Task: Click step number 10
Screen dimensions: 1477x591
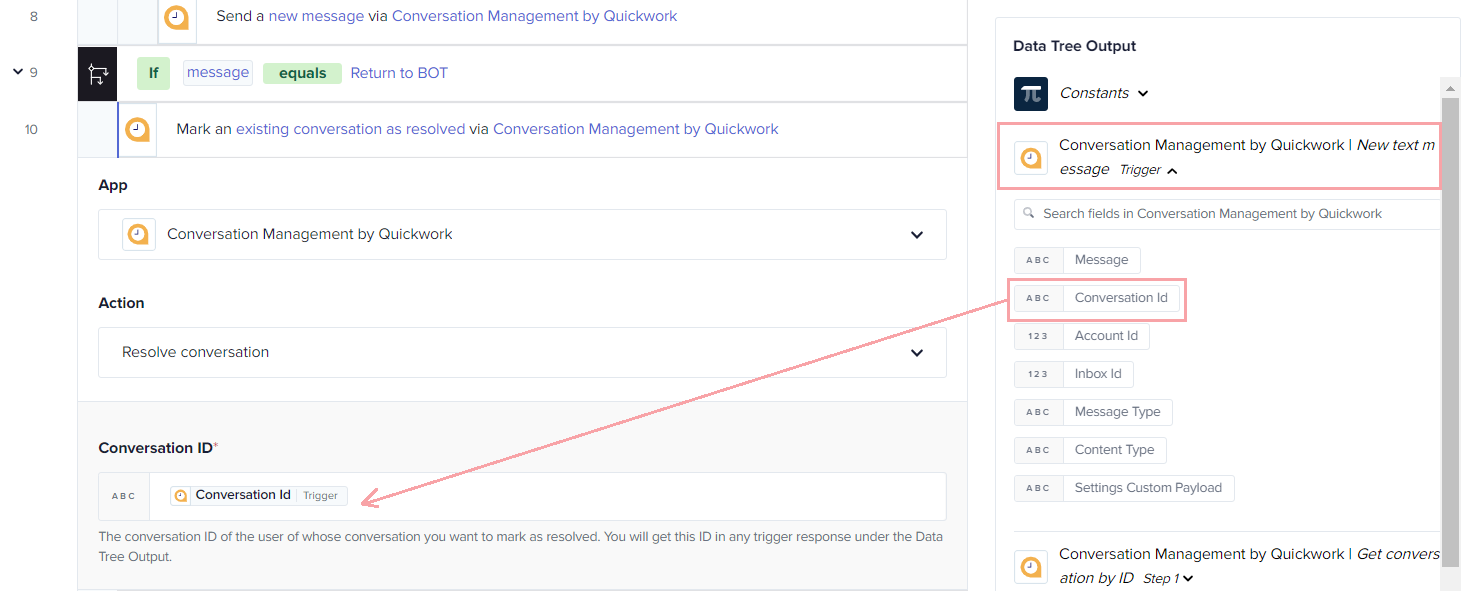Action: pyautogui.click(x=31, y=129)
